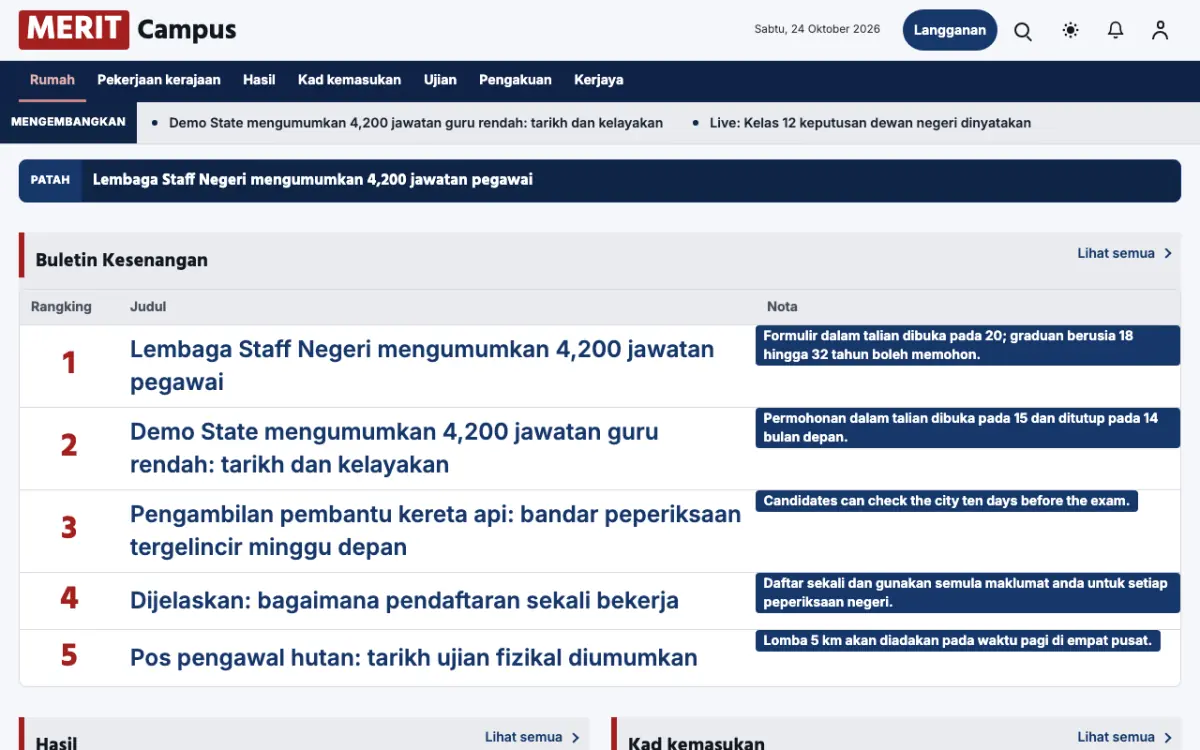Click the MERIT Campus logo
Viewport: 1200px width, 750px height.
coord(128,30)
